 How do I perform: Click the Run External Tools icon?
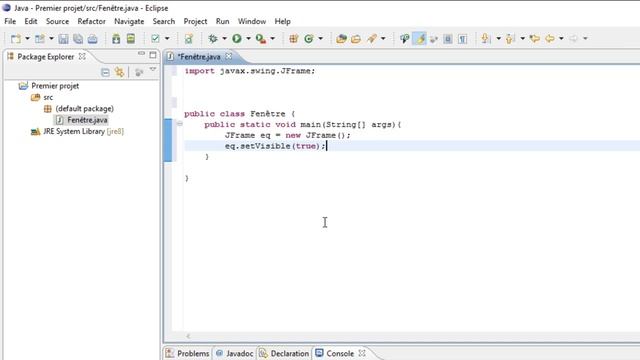(x=261, y=39)
